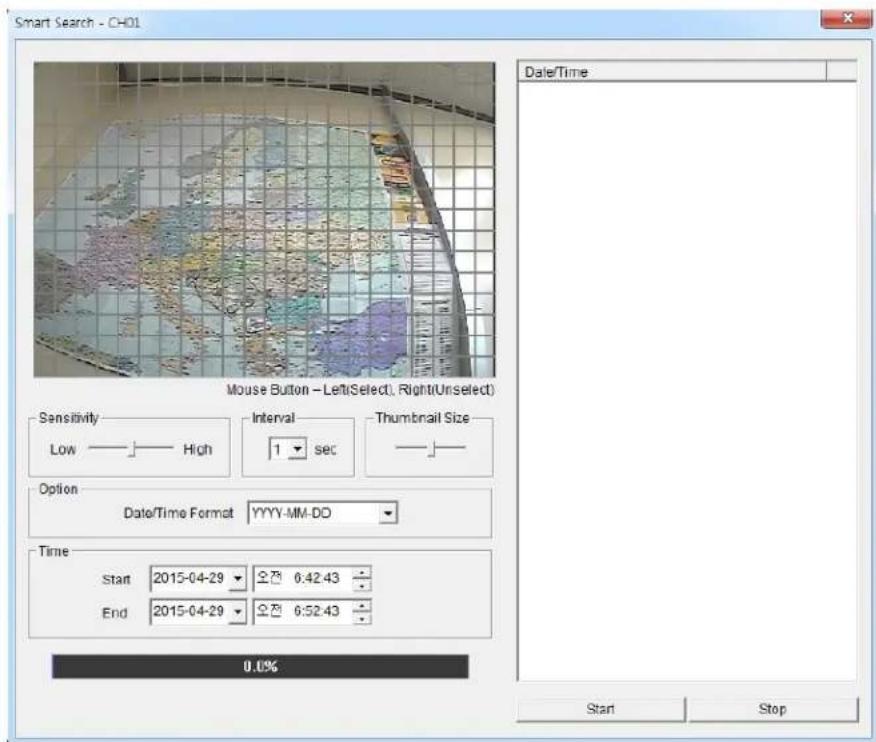
Task: Close the Smart Search window
Action: pos(847,18)
